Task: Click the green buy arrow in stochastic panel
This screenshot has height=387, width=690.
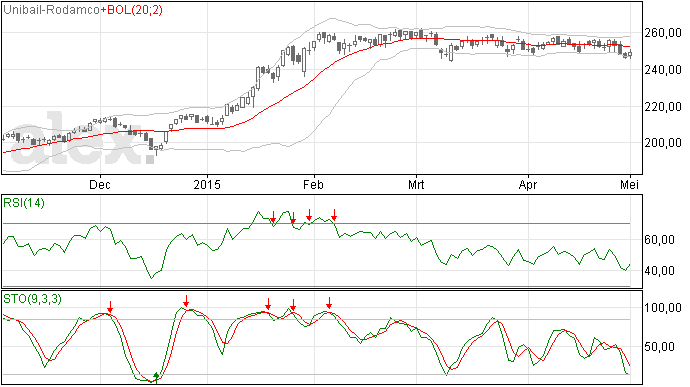Action: (156, 377)
